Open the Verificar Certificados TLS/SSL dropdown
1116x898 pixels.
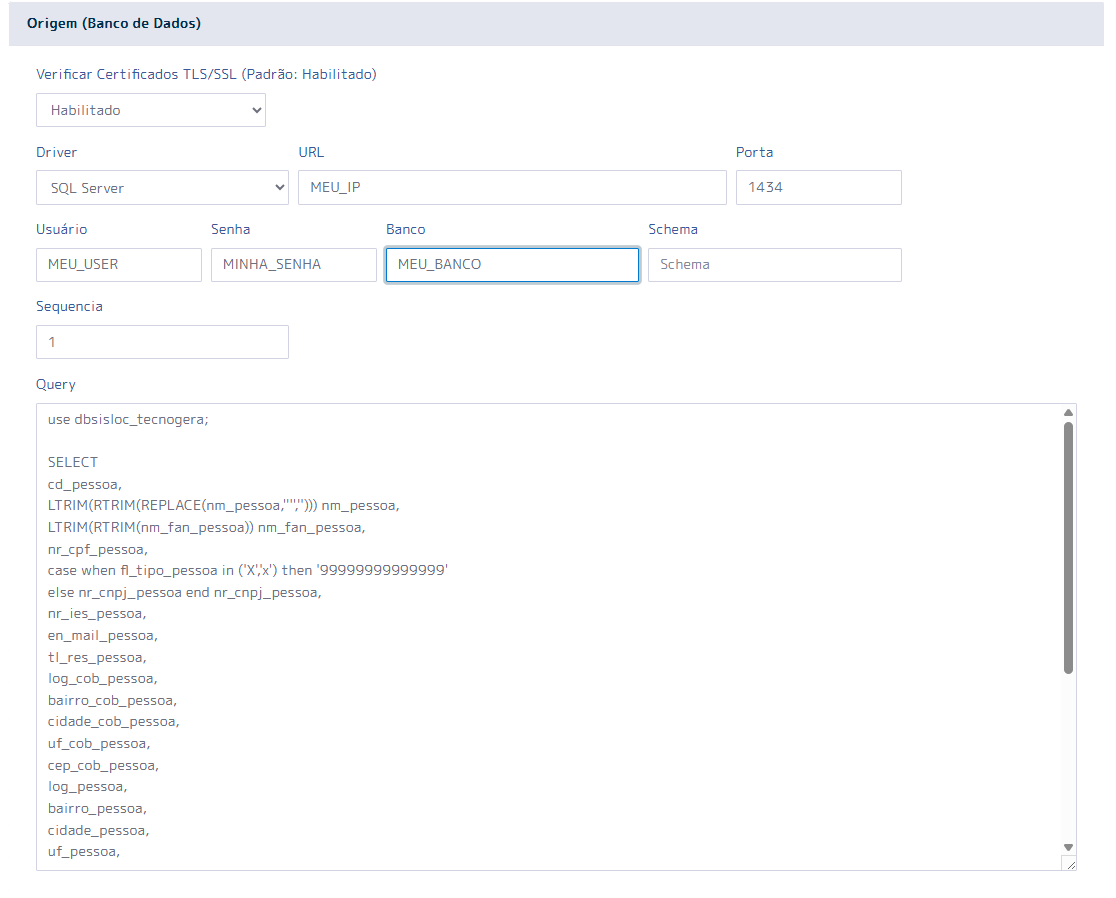click(x=151, y=110)
